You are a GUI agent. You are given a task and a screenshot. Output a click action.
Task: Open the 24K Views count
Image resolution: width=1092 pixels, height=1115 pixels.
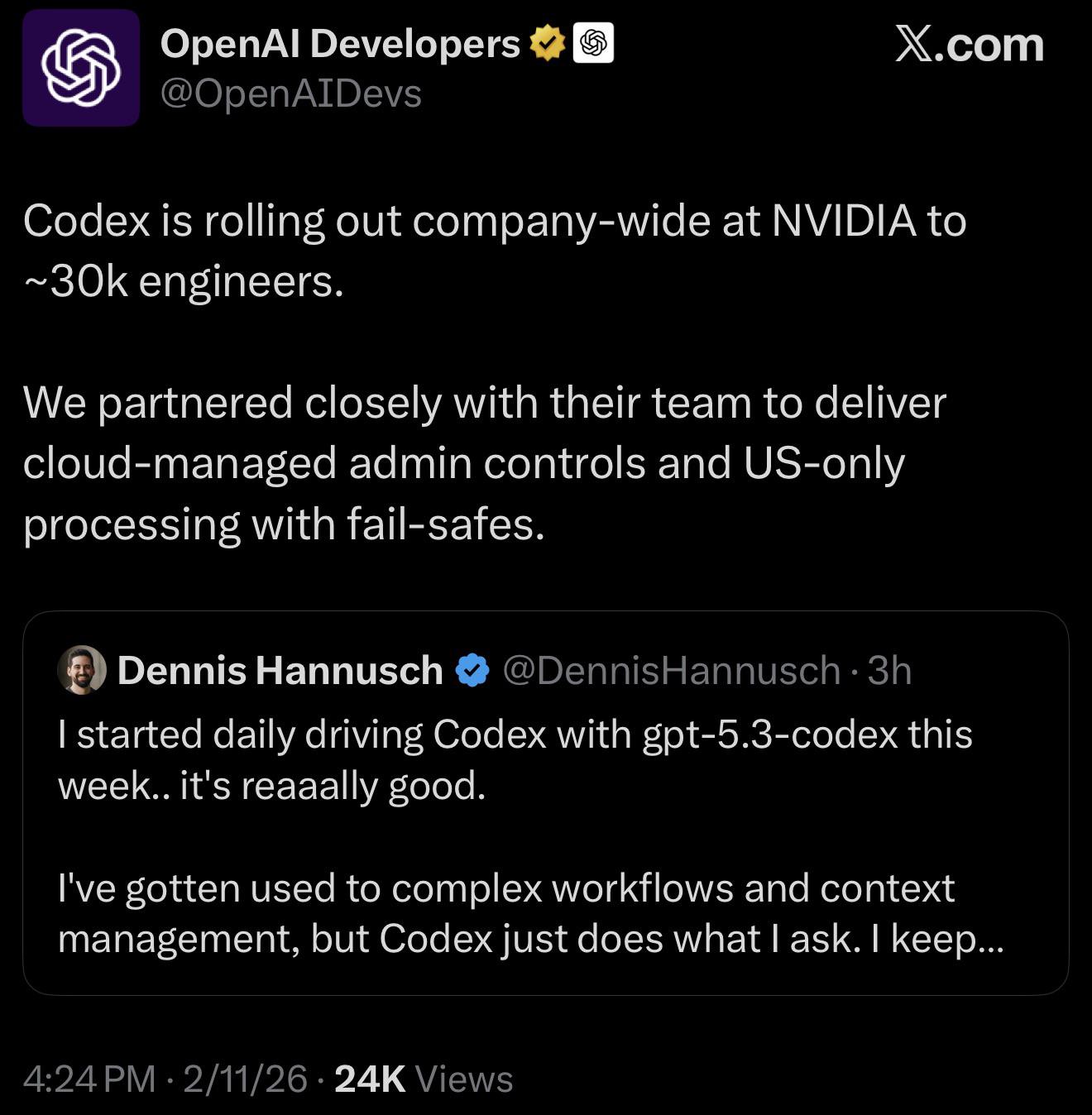[424, 1079]
